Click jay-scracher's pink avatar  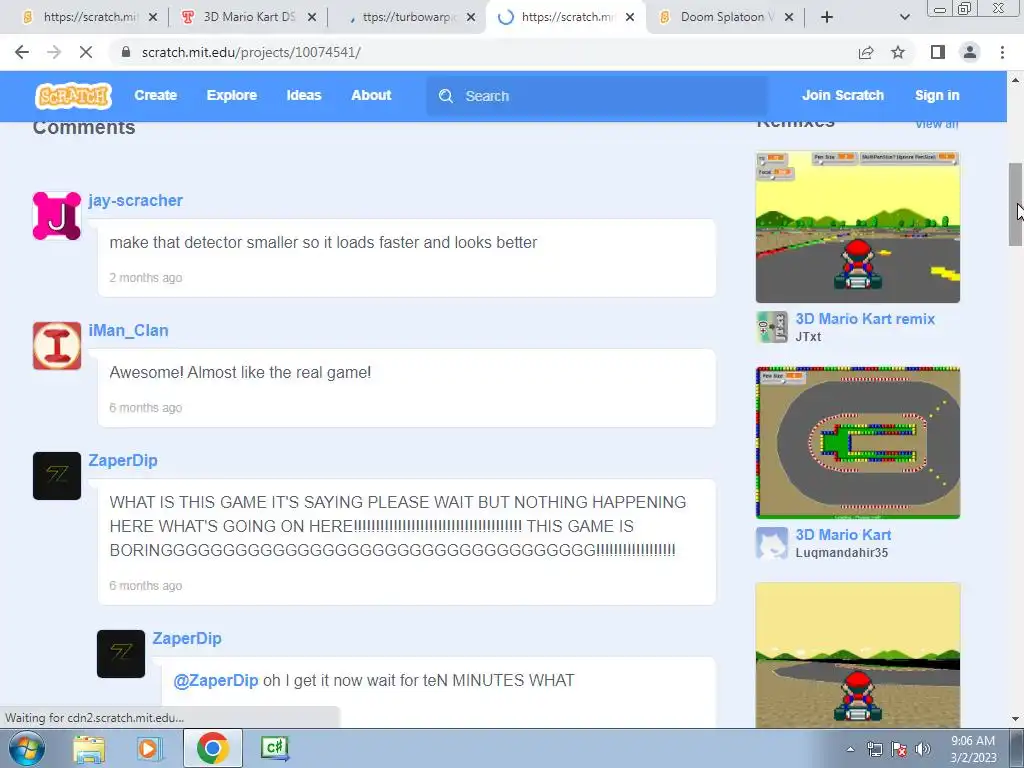pyautogui.click(x=57, y=216)
